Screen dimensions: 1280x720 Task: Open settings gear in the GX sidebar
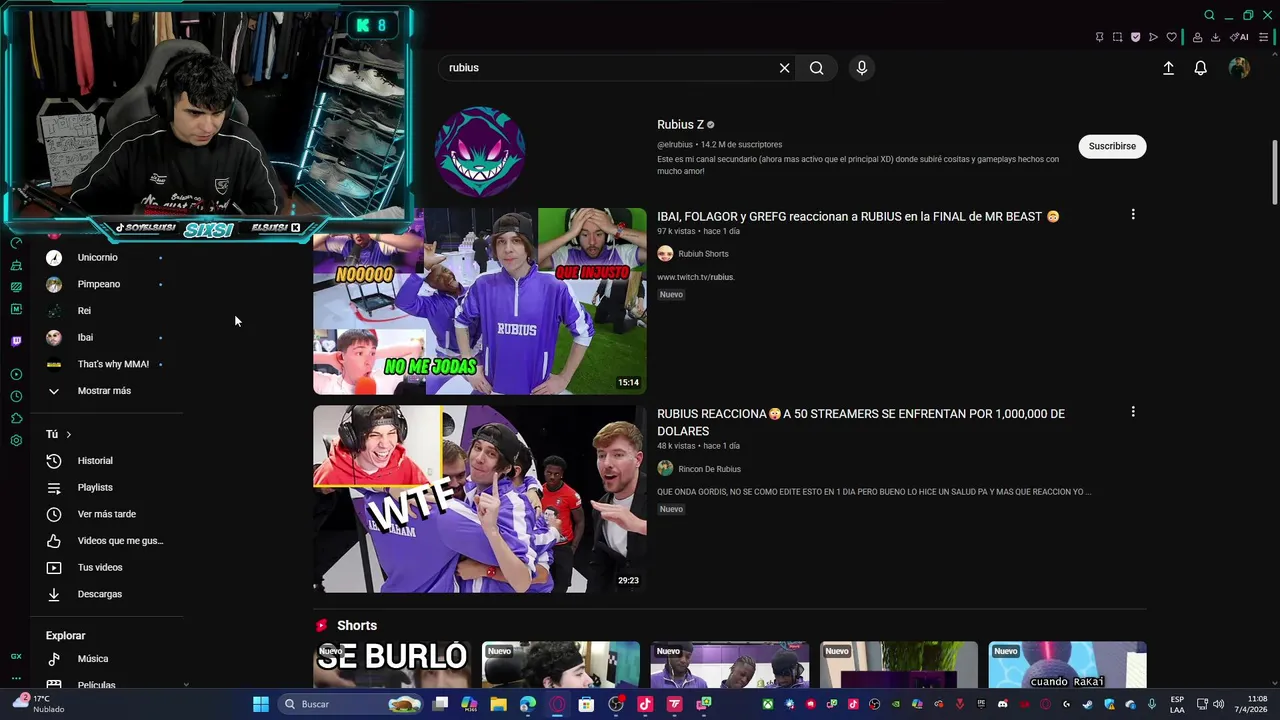(x=16, y=440)
